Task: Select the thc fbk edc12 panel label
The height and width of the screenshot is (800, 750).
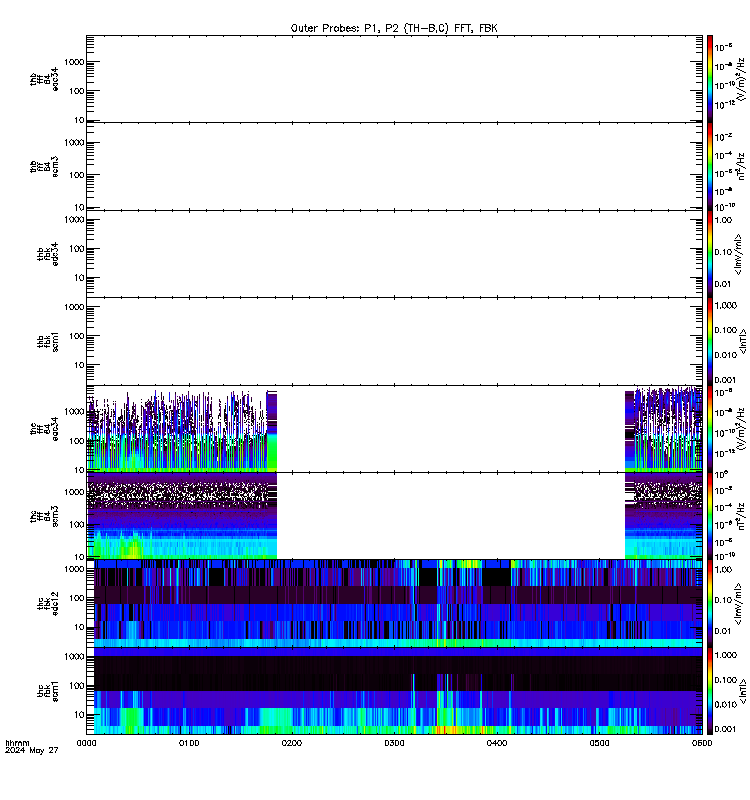Action: [x=47, y=604]
